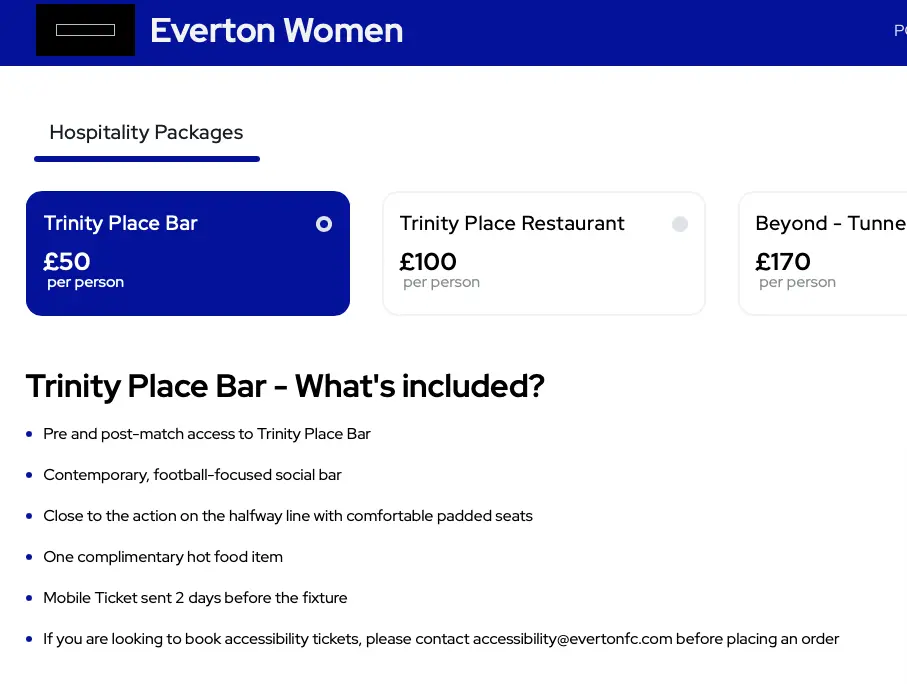Click the "What's included?" heading

(285, 387)
